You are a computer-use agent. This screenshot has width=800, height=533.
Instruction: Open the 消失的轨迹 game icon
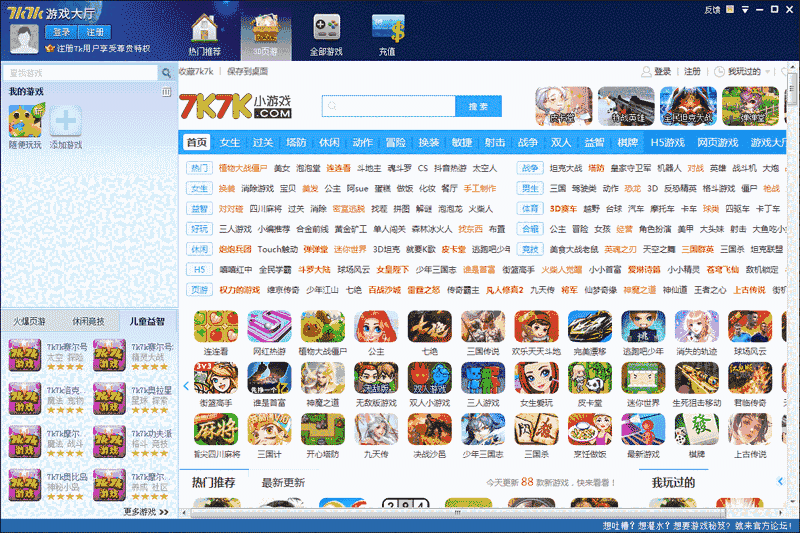(697, 326)
